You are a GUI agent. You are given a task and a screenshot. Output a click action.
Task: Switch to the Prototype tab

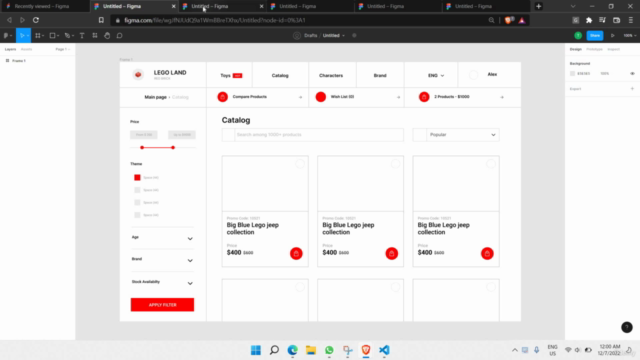tap(594, 49)
